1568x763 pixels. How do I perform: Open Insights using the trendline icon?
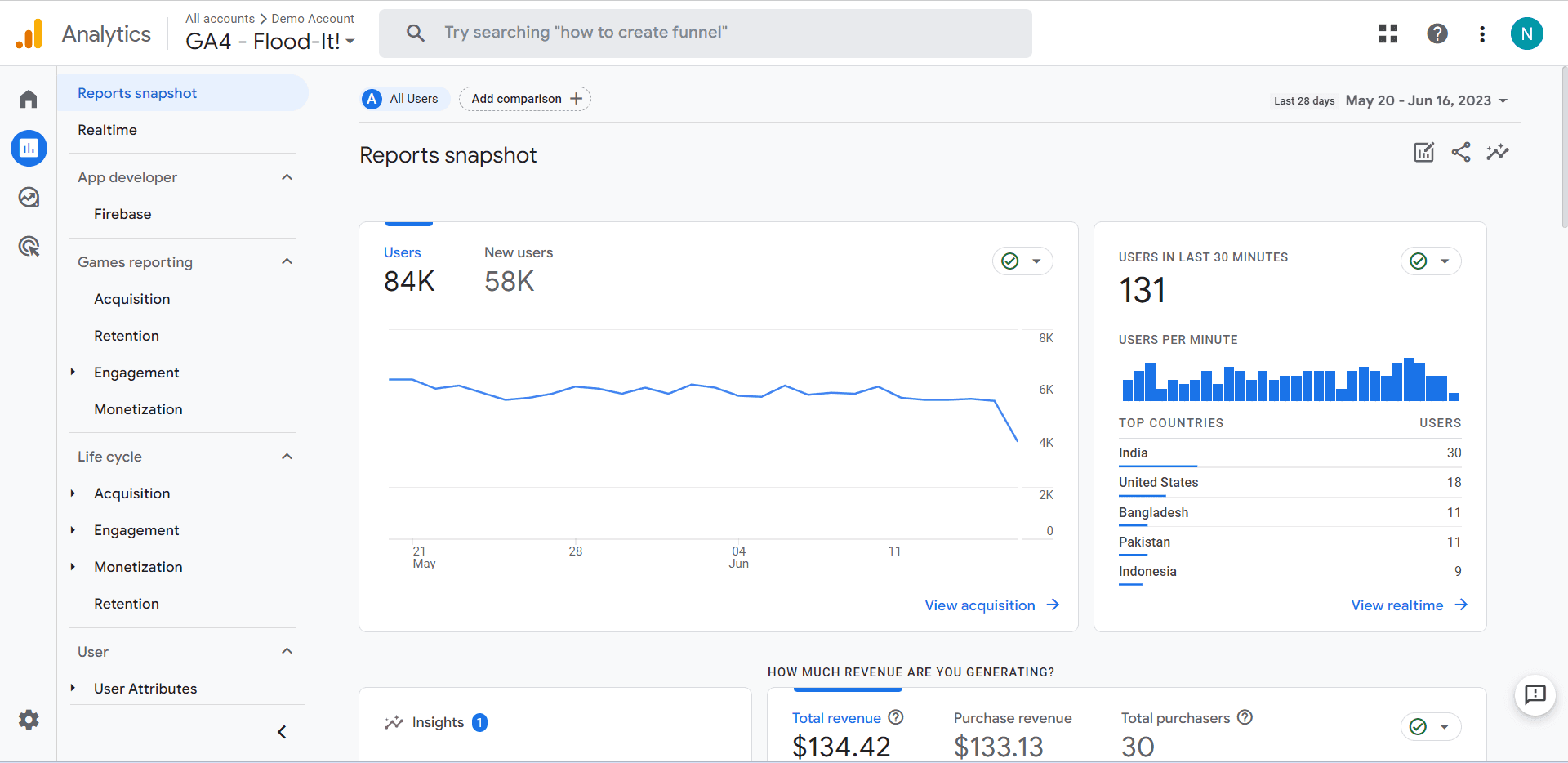[x=1498, y=152]
